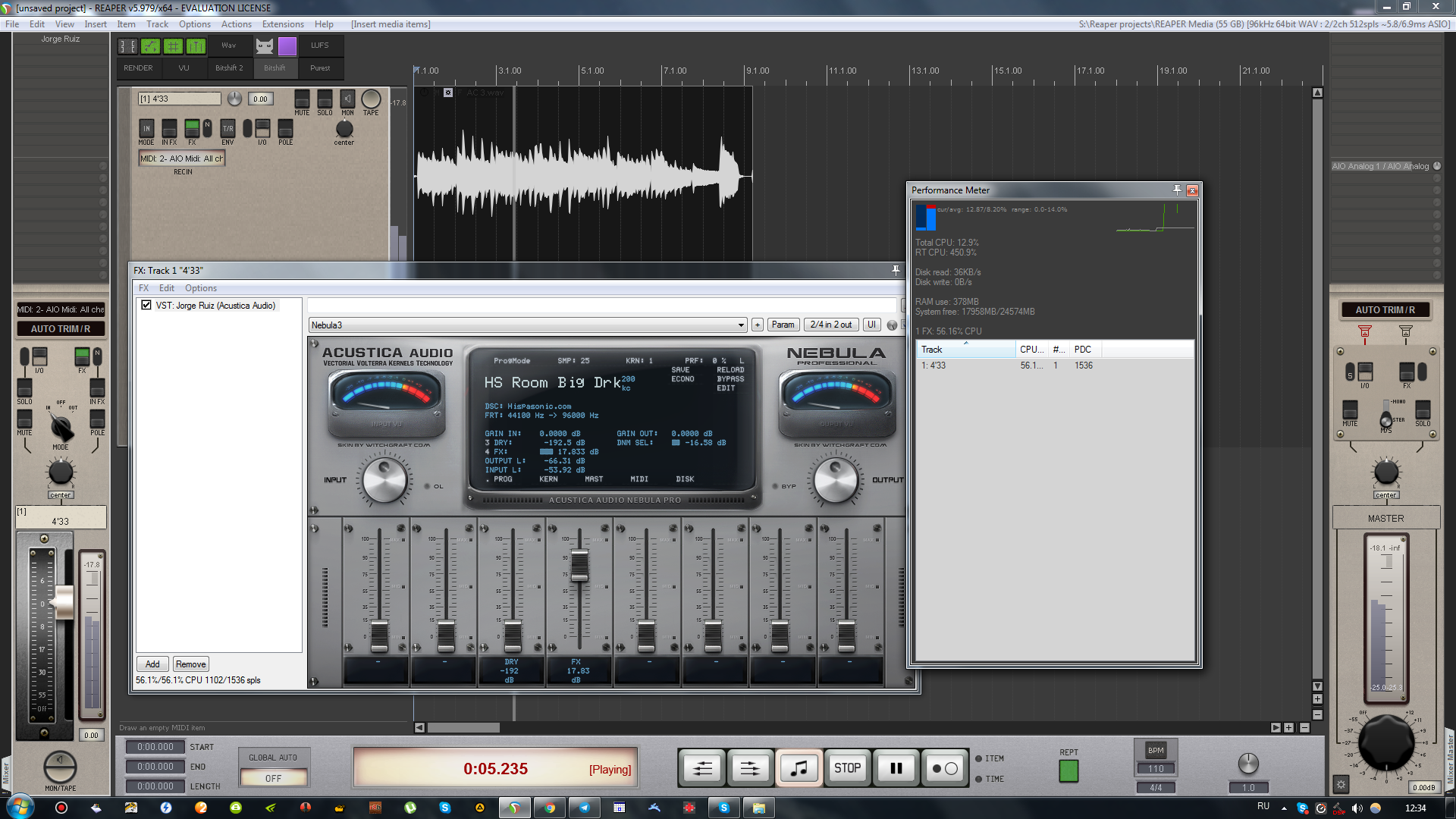Click the metronome toolbar icon
This screenshot has width=1456, height=819.
point(196,46)
